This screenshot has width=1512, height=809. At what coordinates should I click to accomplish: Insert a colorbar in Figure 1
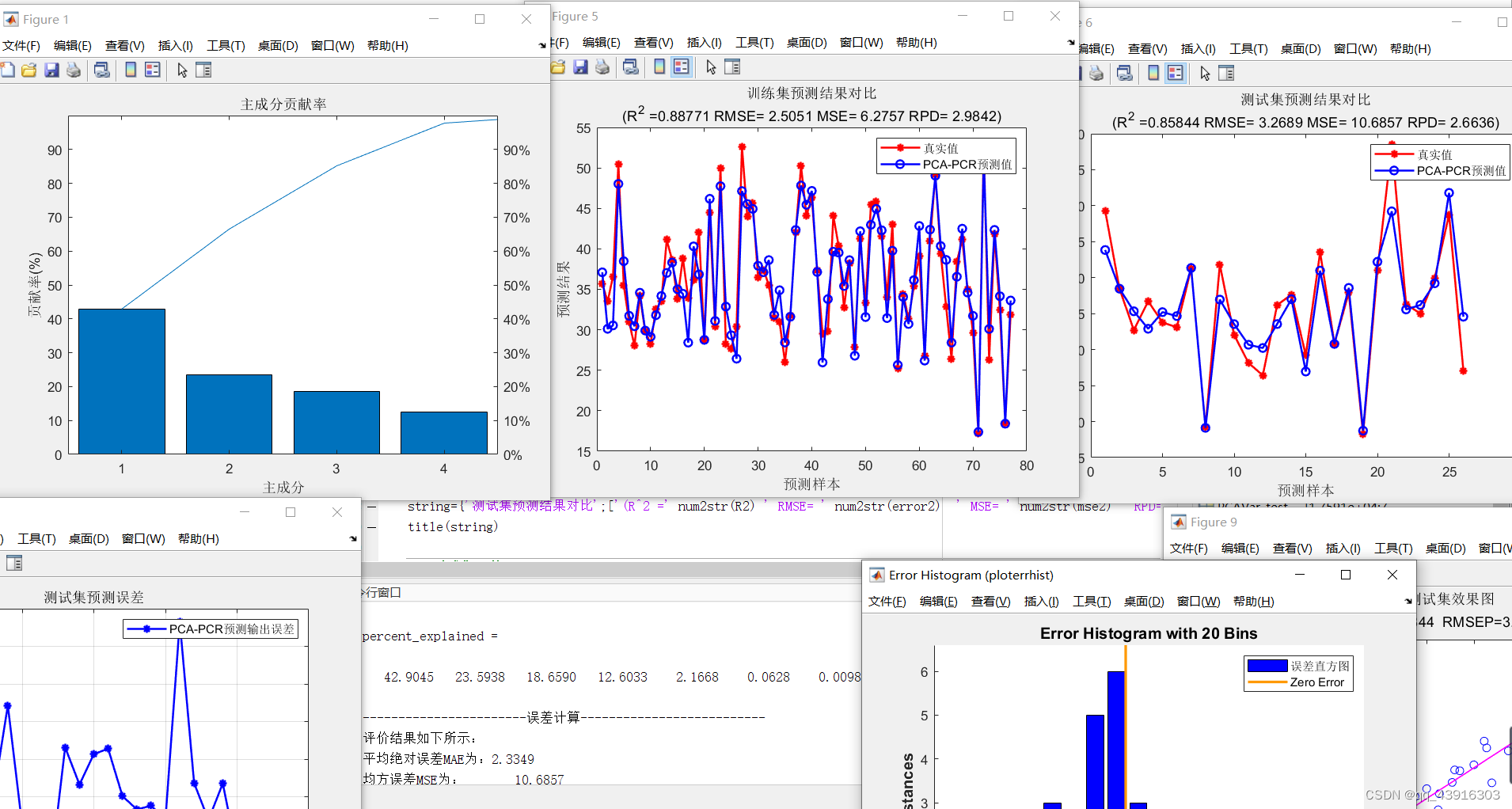(x=131, y=70)
